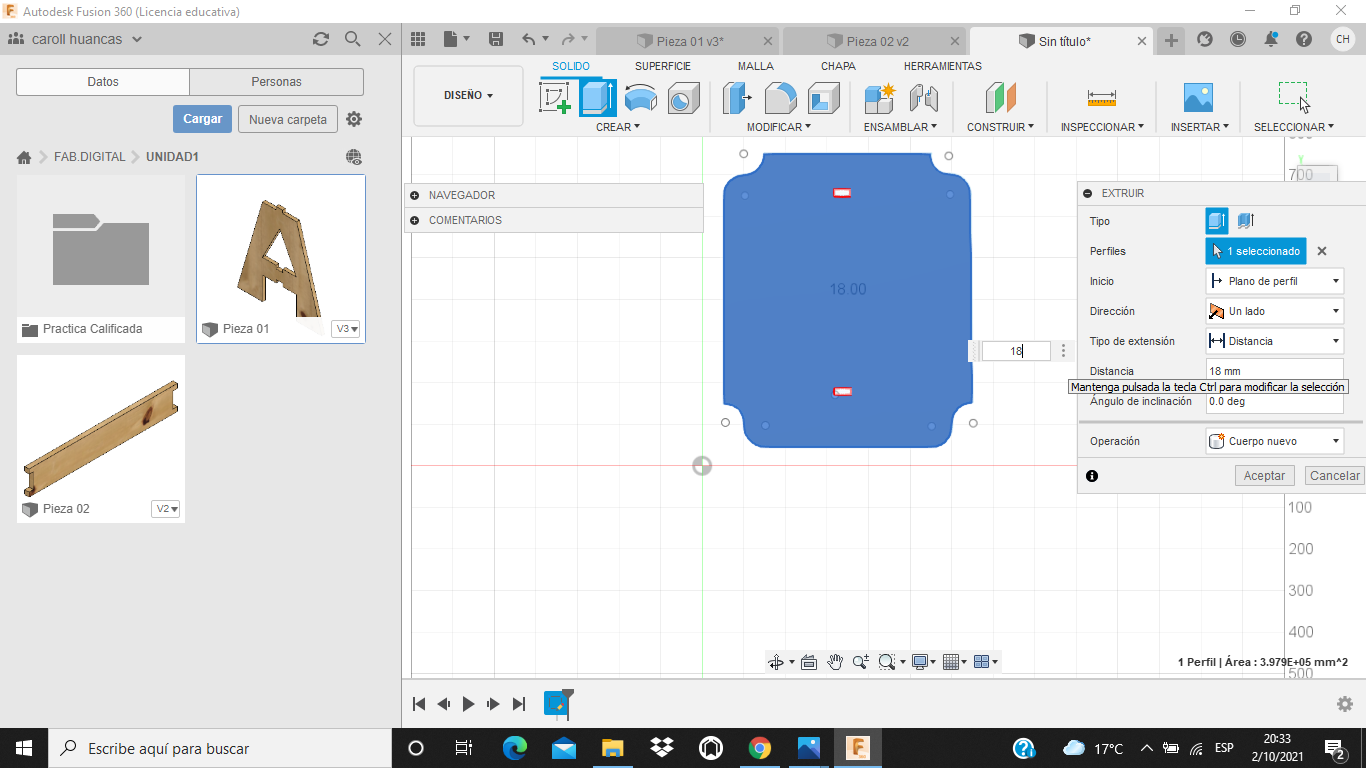1366x768 pixels.
Task: Click the Insert image icon
Action: (1198, 98)
